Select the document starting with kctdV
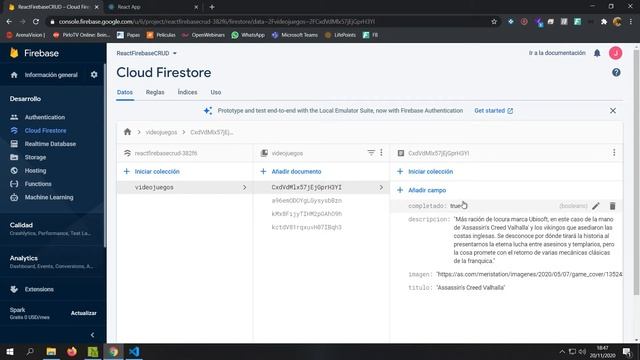Image resolution: width=640 pixels, height=360 pixels. (x=307, y=227)
